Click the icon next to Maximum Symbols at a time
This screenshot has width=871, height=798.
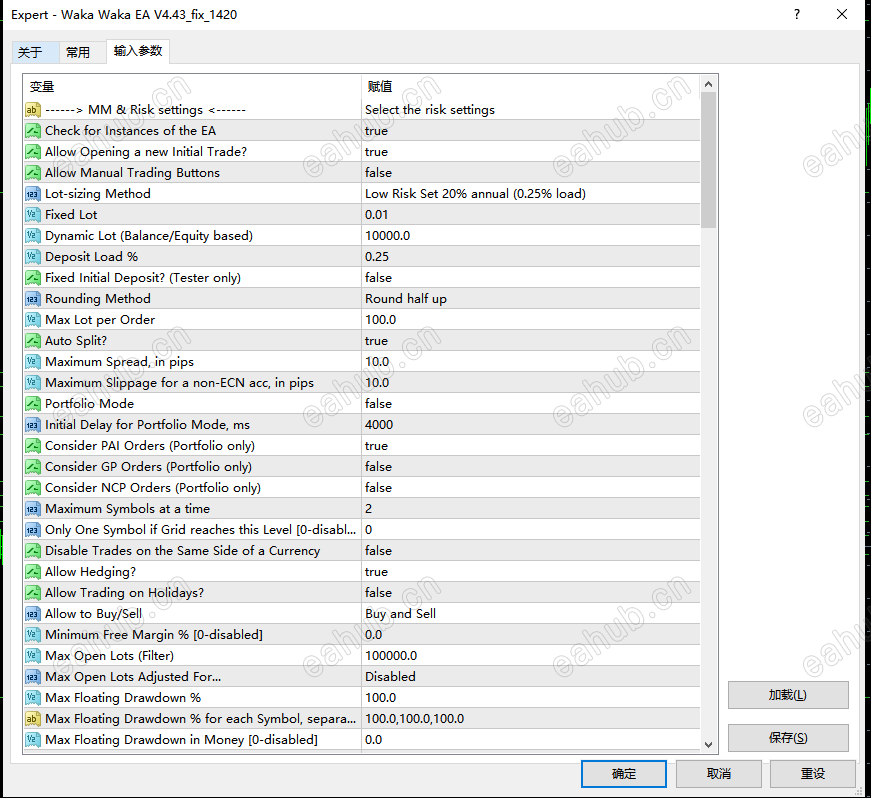coord(33,509)
